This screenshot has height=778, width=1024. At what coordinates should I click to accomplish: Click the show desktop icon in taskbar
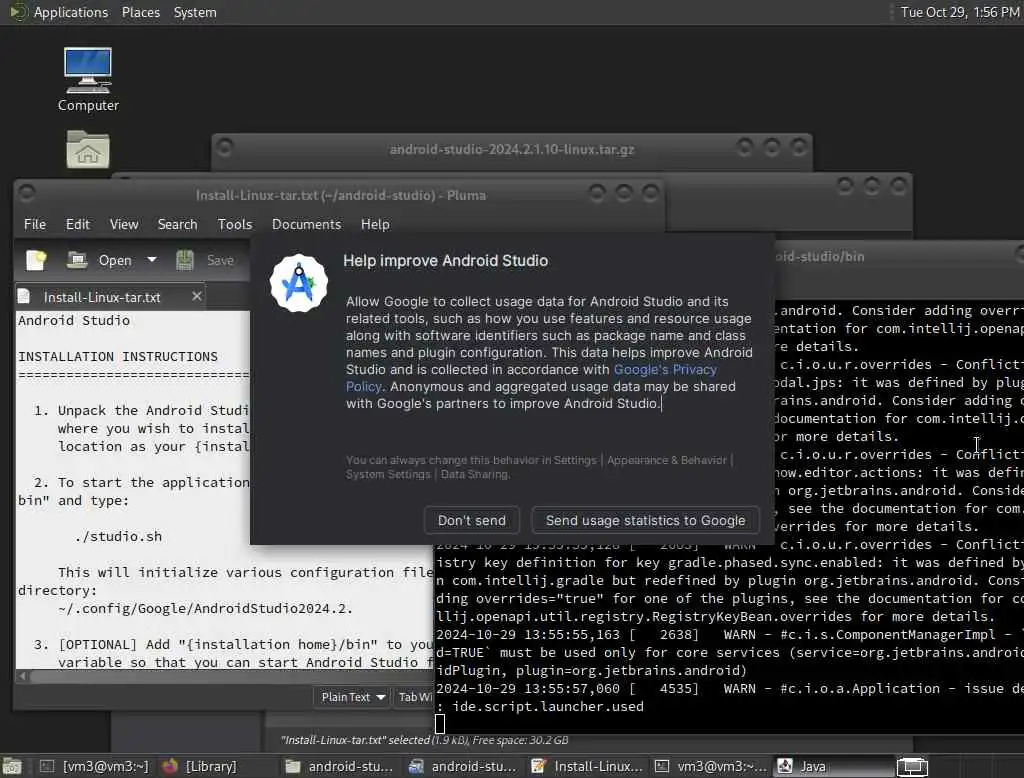point(12,766)
